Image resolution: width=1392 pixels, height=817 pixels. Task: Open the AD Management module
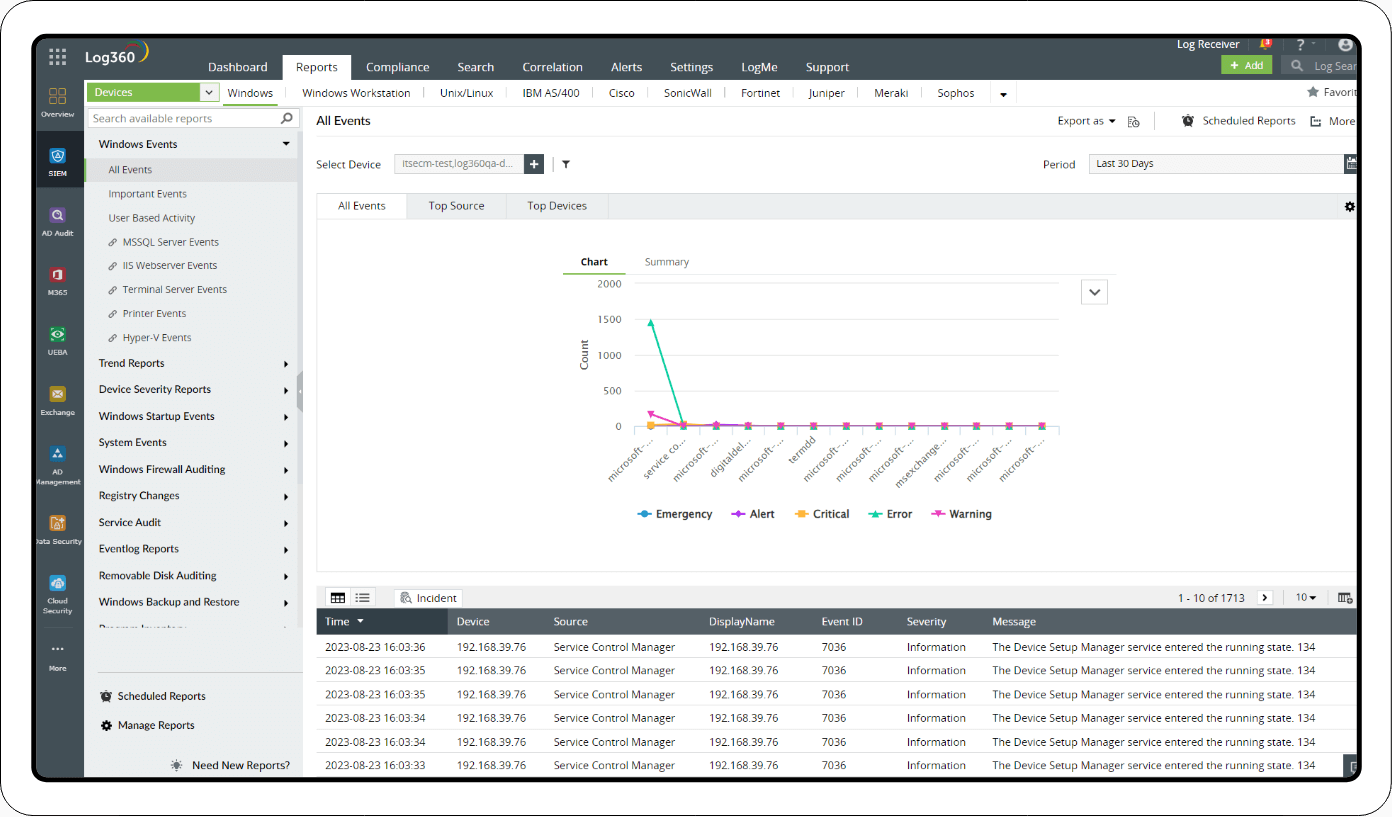[58, 464]
